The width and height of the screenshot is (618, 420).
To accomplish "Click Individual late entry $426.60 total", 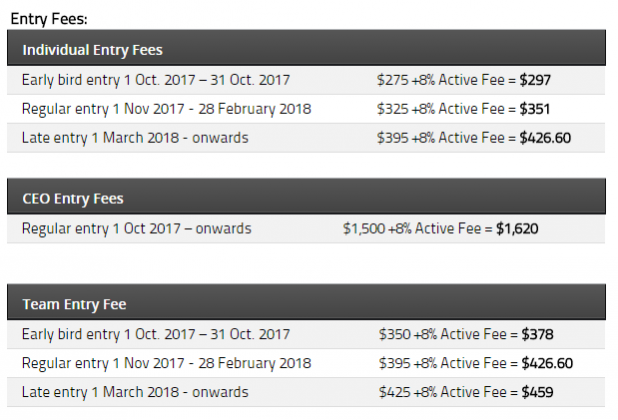I will pos(545,138).
